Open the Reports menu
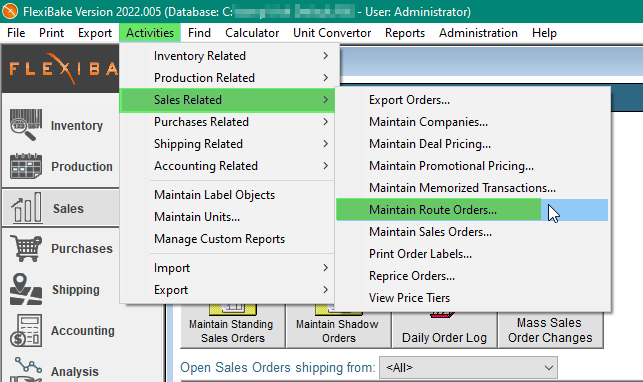 click(x=405, y=33)
